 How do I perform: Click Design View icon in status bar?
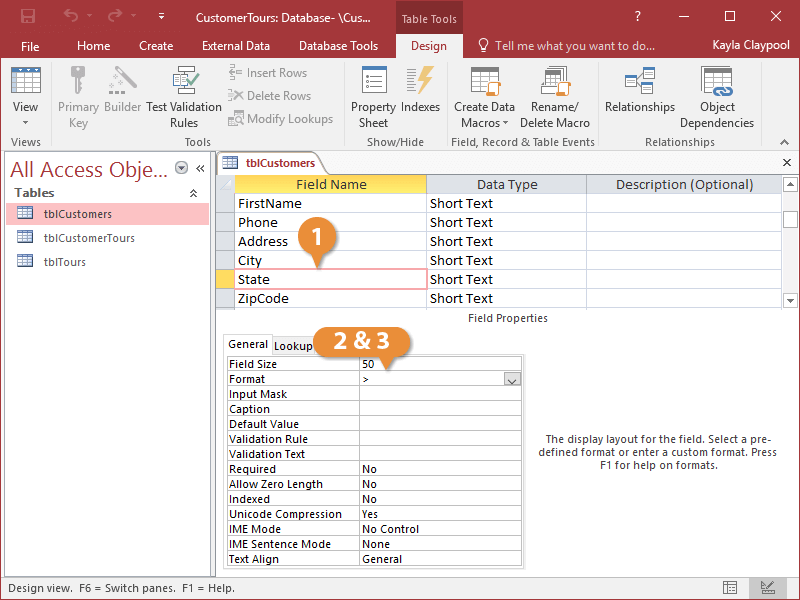pos(767,588)
